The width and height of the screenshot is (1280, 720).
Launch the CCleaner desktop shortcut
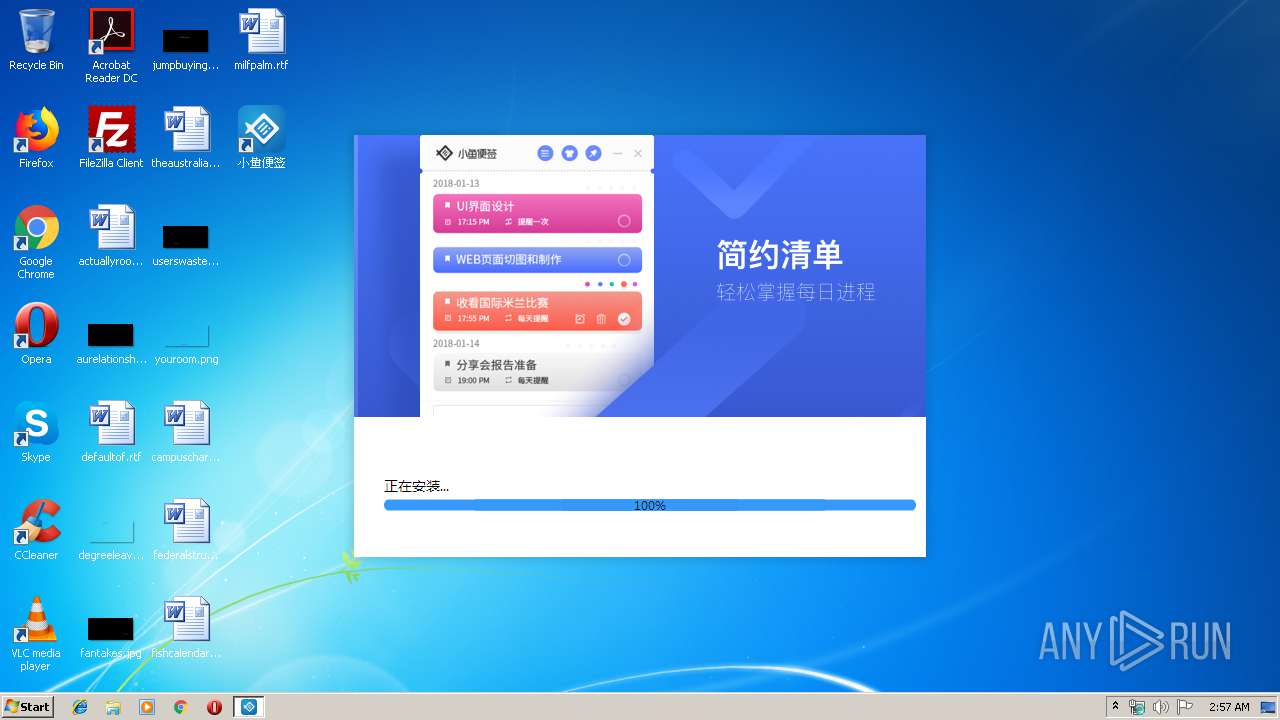coord(36,530)
